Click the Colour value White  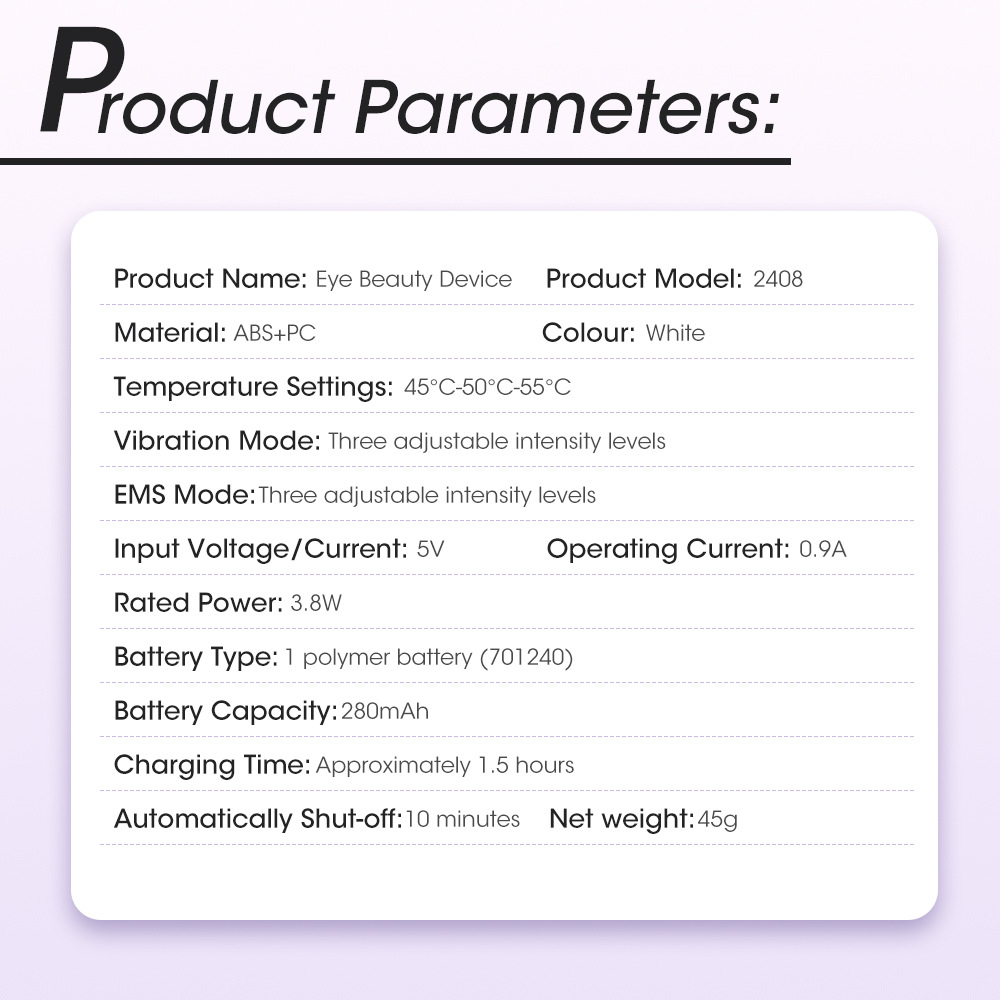click(x=675, y=334)
